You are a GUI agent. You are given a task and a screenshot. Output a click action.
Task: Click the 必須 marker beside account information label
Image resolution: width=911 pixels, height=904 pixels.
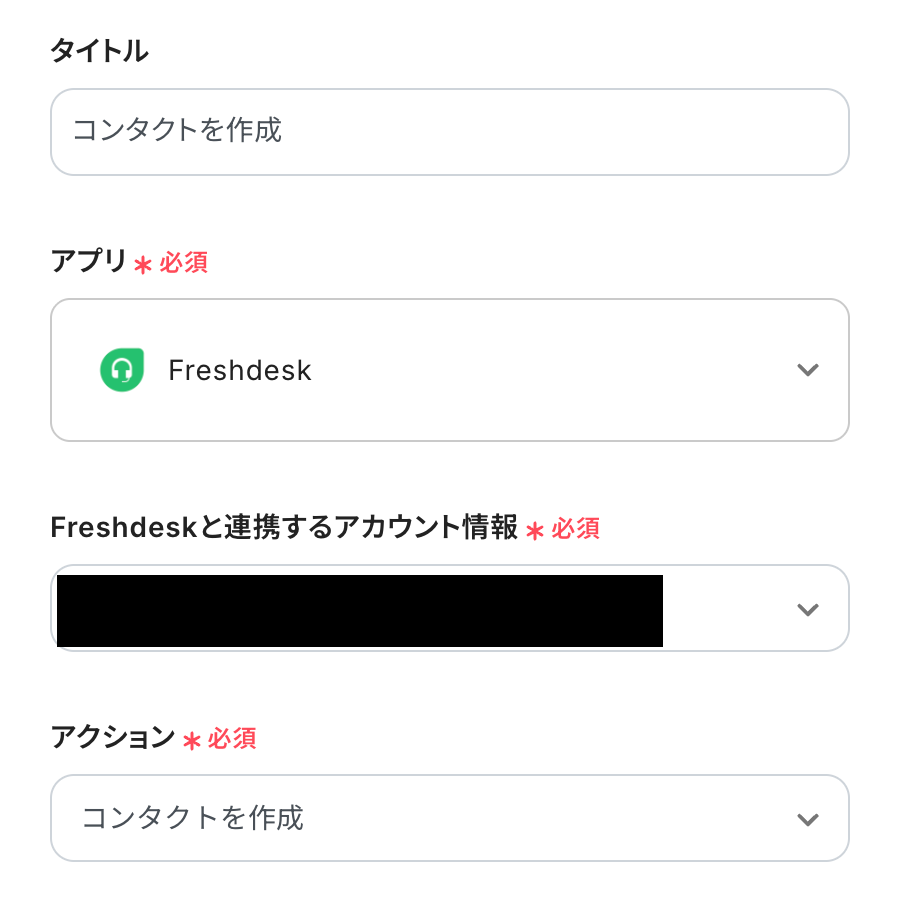575,529
